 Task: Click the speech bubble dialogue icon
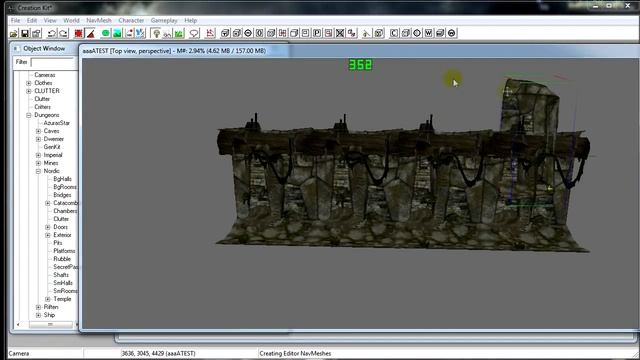coord(194,33)
